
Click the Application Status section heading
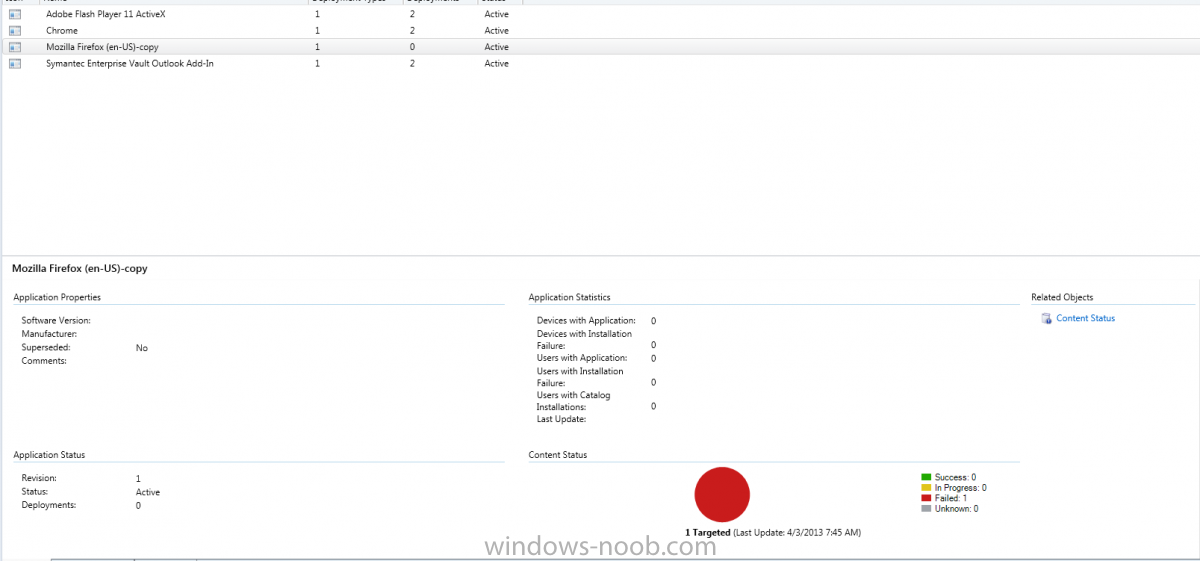pos(49,455)
